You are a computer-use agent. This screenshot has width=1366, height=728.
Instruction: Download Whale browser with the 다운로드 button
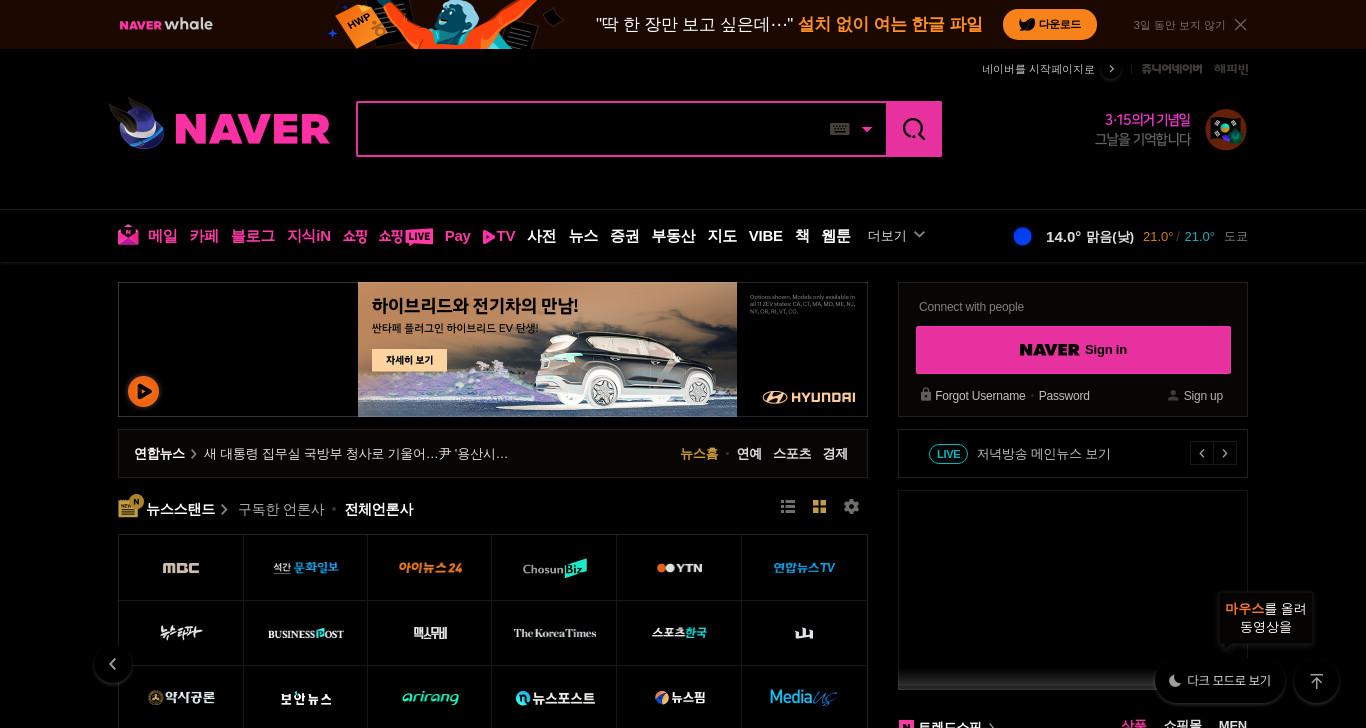(x=1050, y=24)
